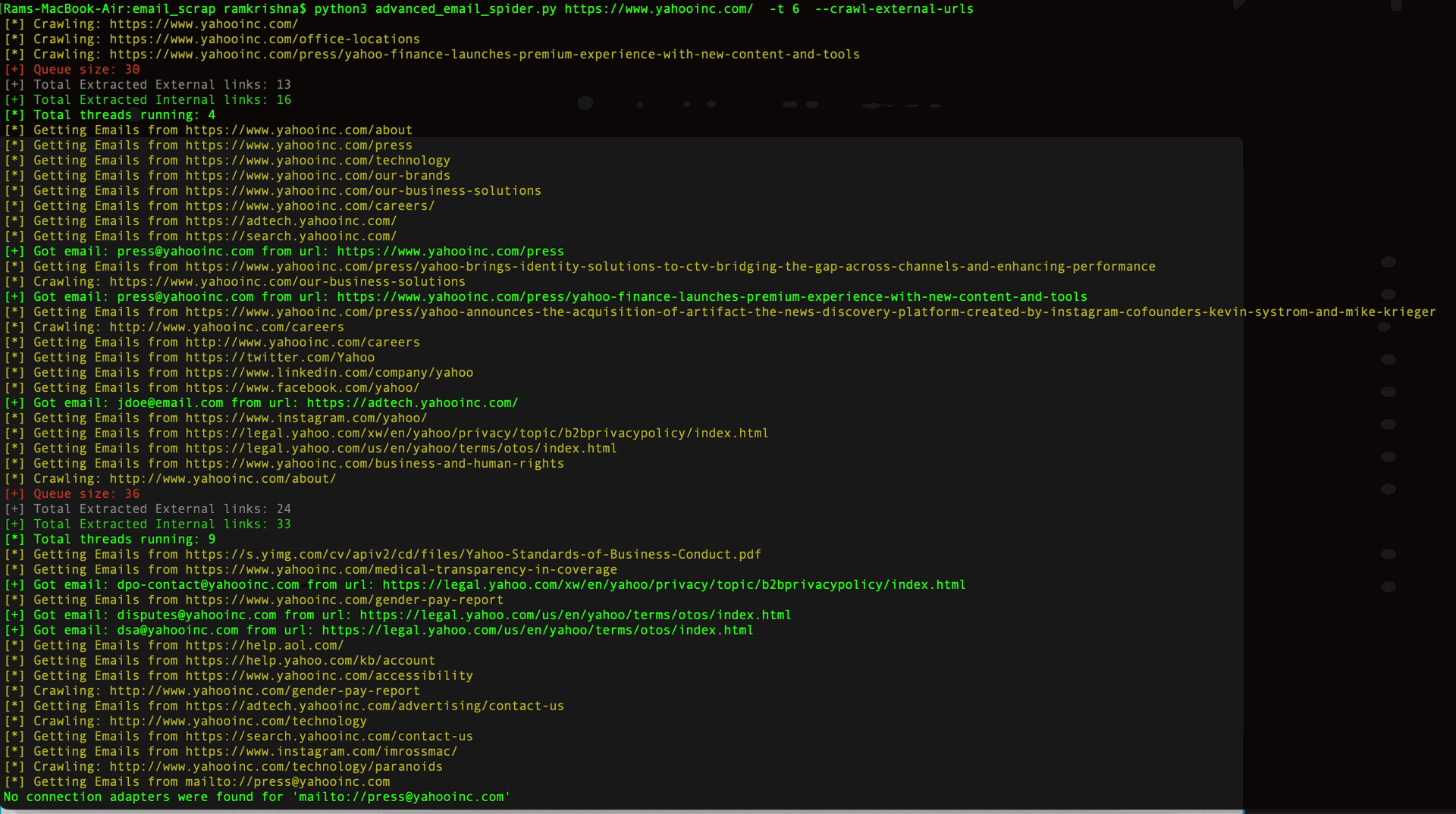Click the 'Crawling: https://www.yahooinc.com/office-locations' line
Screen dimensions: 1456x814
212,39
